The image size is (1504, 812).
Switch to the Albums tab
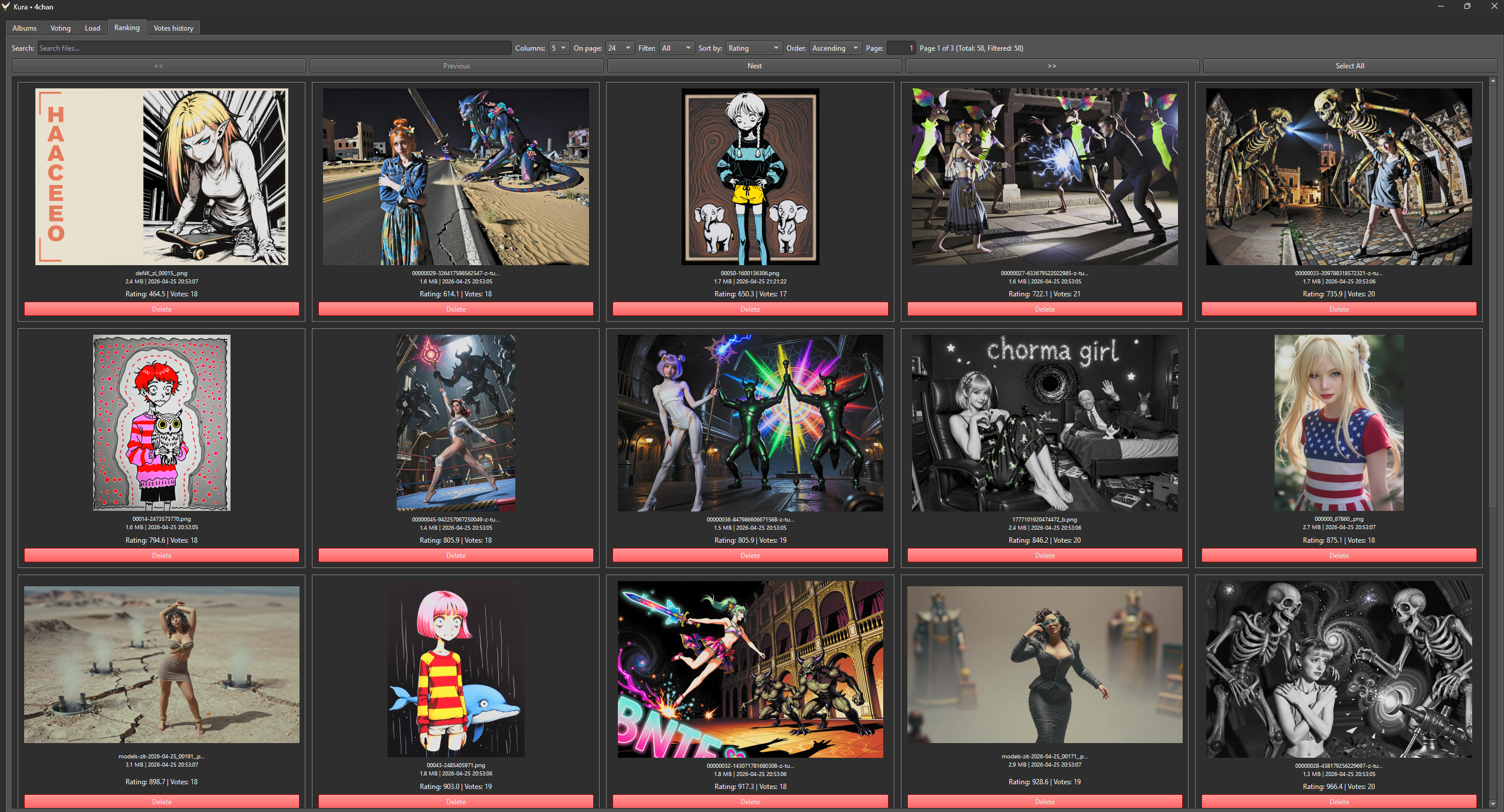(24, 28)
